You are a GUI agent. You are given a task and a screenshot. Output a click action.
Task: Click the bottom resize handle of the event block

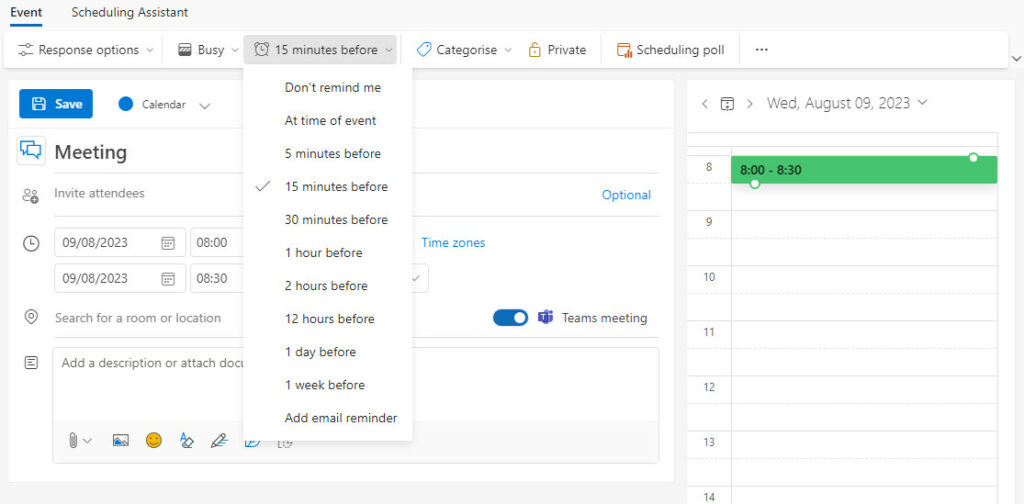coord(755,184)
